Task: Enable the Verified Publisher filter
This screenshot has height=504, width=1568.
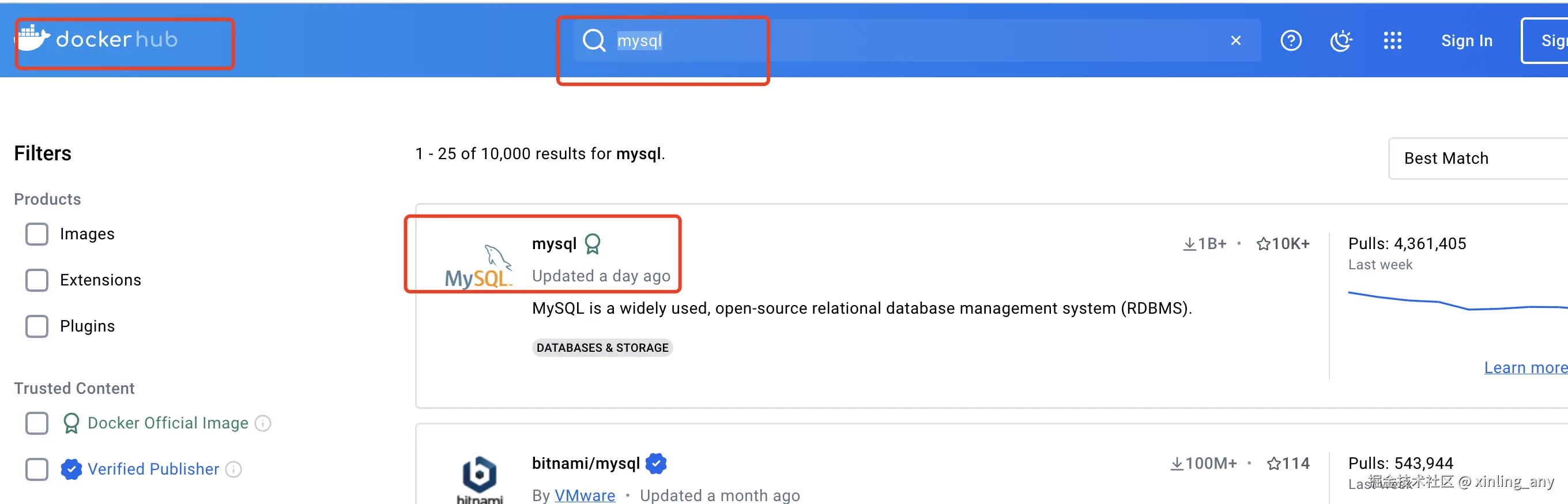Action: pos(37,469)
